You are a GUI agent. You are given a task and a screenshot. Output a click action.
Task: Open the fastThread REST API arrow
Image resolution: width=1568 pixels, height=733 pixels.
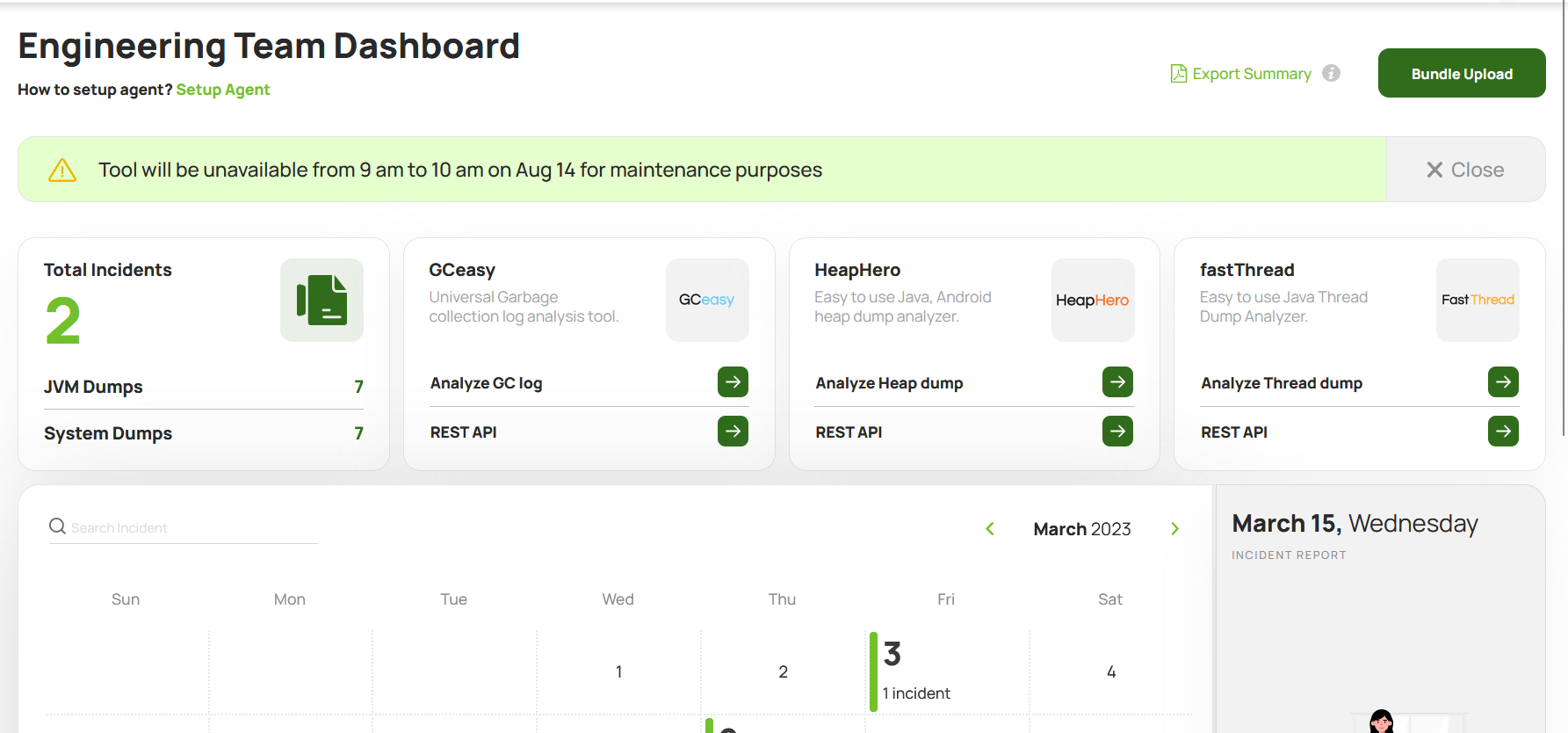tap(1503, 432)
